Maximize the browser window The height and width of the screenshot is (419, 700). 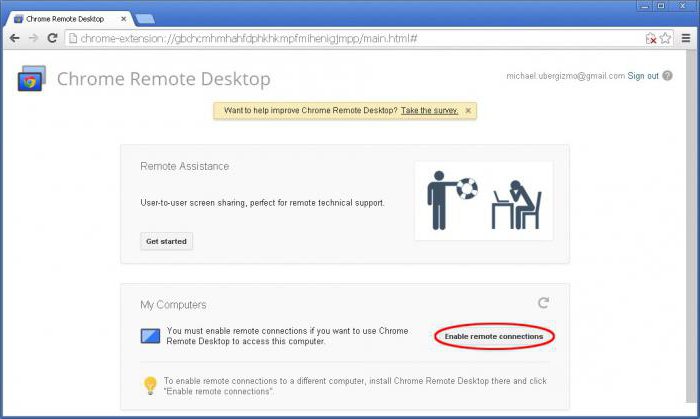661,6
